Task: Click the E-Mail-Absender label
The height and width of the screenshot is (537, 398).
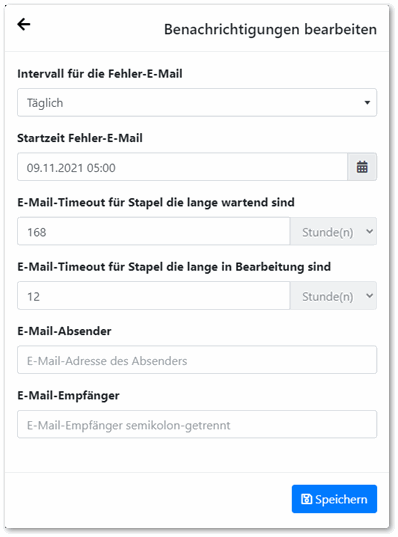Action: 64,331
